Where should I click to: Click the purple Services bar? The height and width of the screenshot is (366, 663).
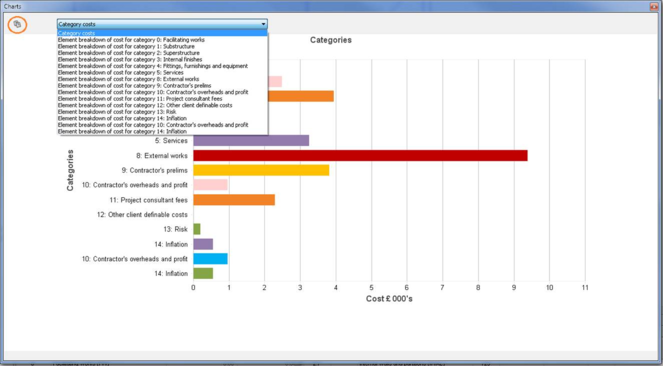[x=251, y=141]
